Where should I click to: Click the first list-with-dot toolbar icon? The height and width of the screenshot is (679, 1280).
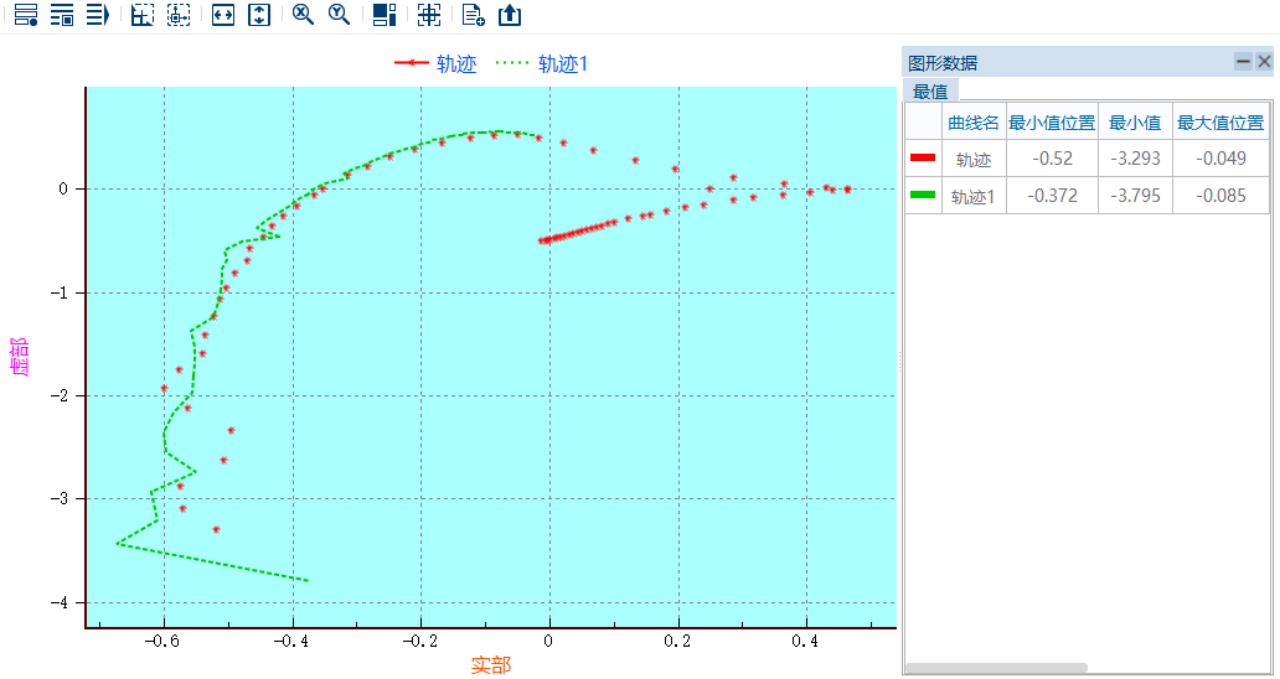[26, 15]
